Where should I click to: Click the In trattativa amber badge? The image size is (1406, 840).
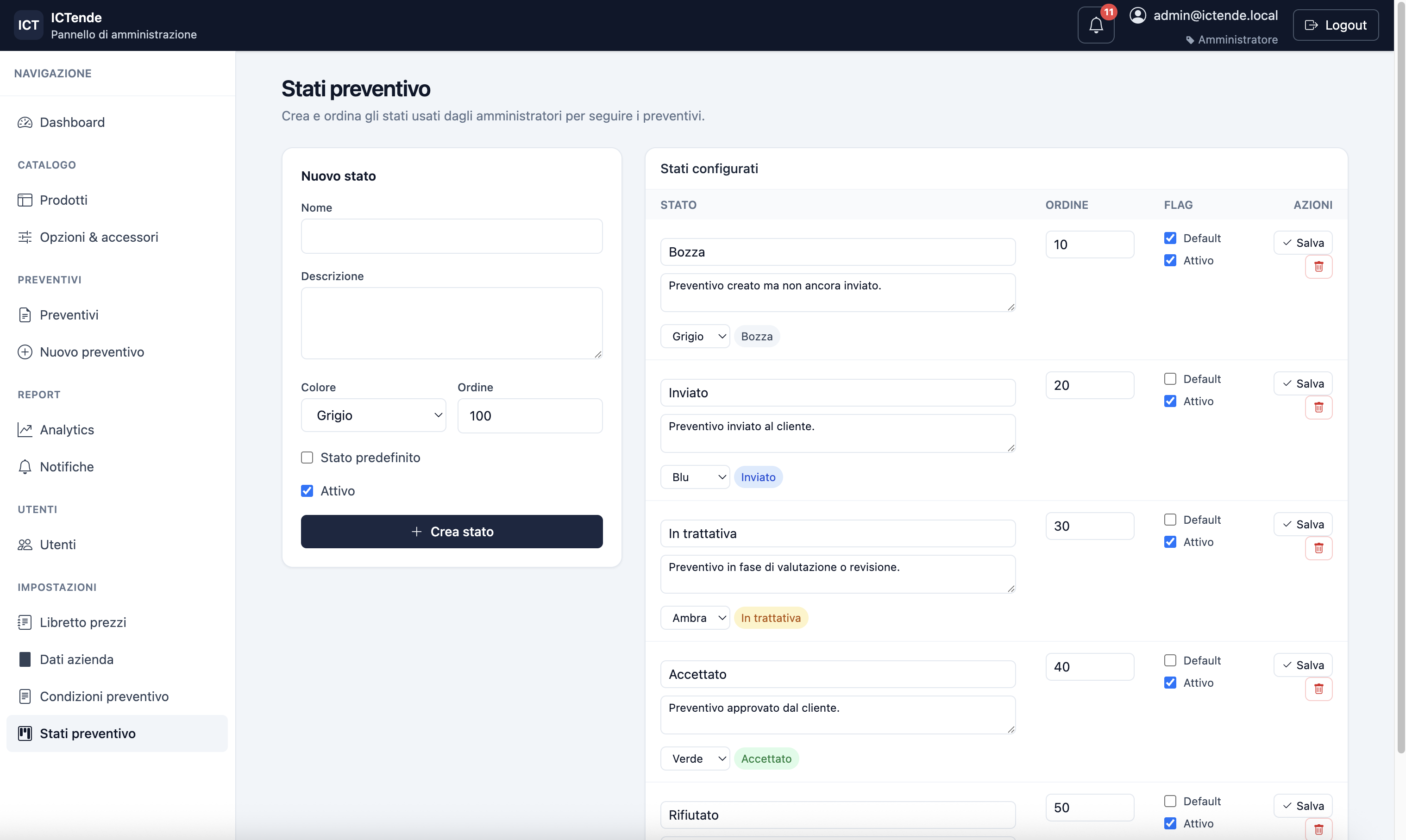(771, 618)
